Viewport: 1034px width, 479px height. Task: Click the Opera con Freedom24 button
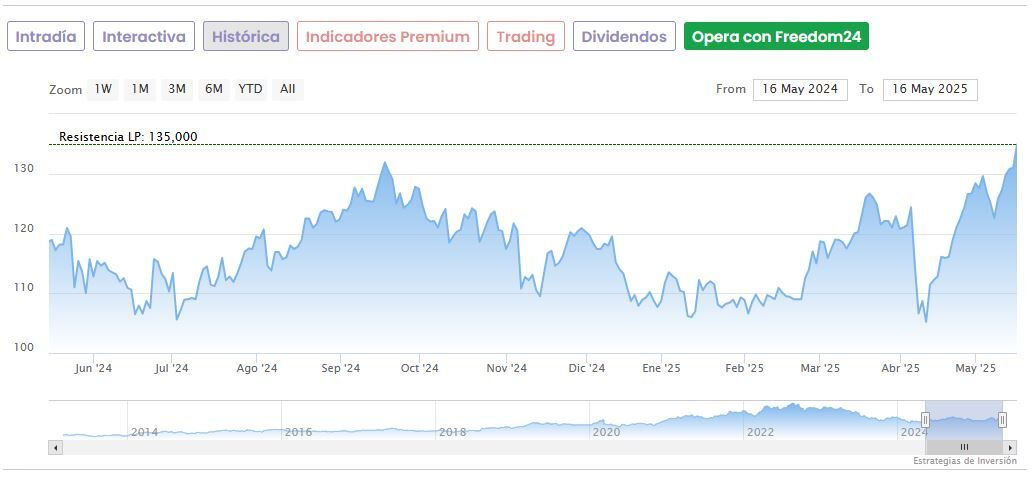pos(776,37)
